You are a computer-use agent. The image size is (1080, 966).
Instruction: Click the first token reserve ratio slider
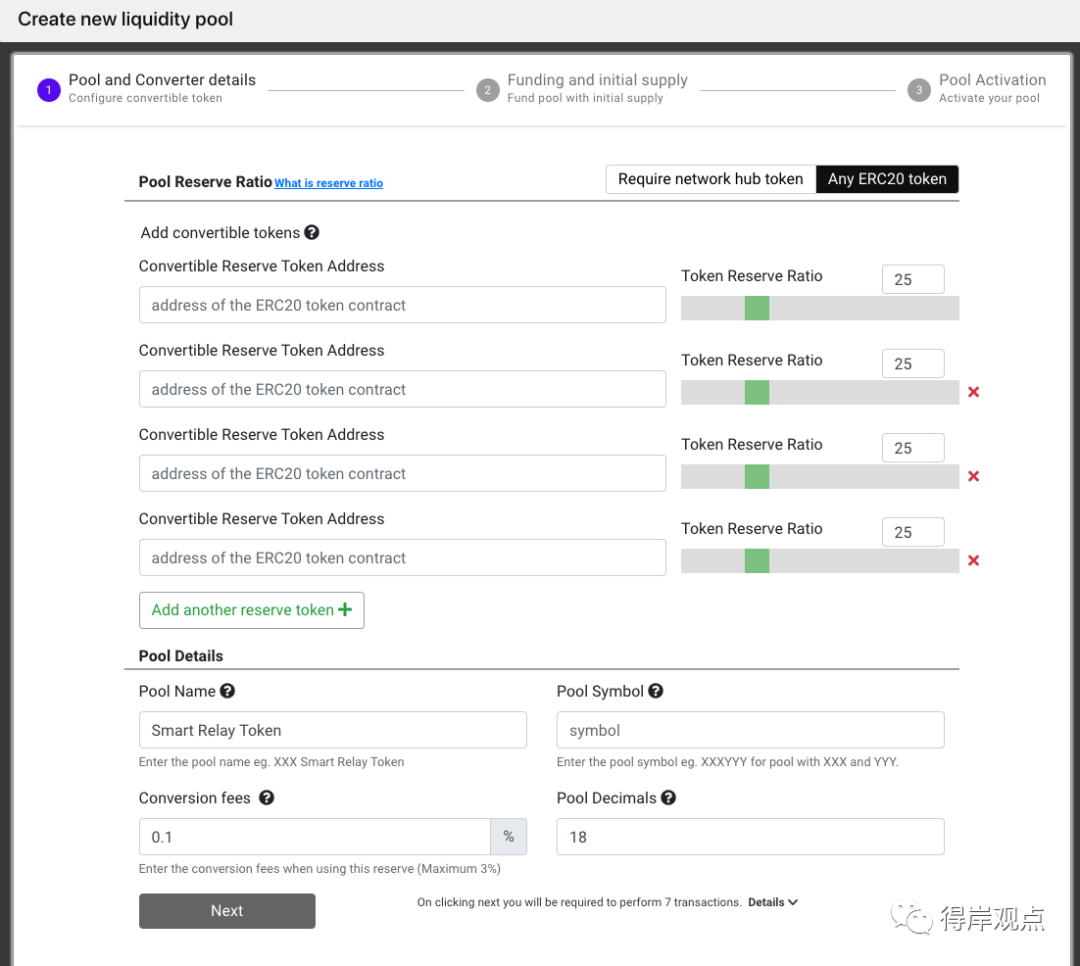point(820,308)
